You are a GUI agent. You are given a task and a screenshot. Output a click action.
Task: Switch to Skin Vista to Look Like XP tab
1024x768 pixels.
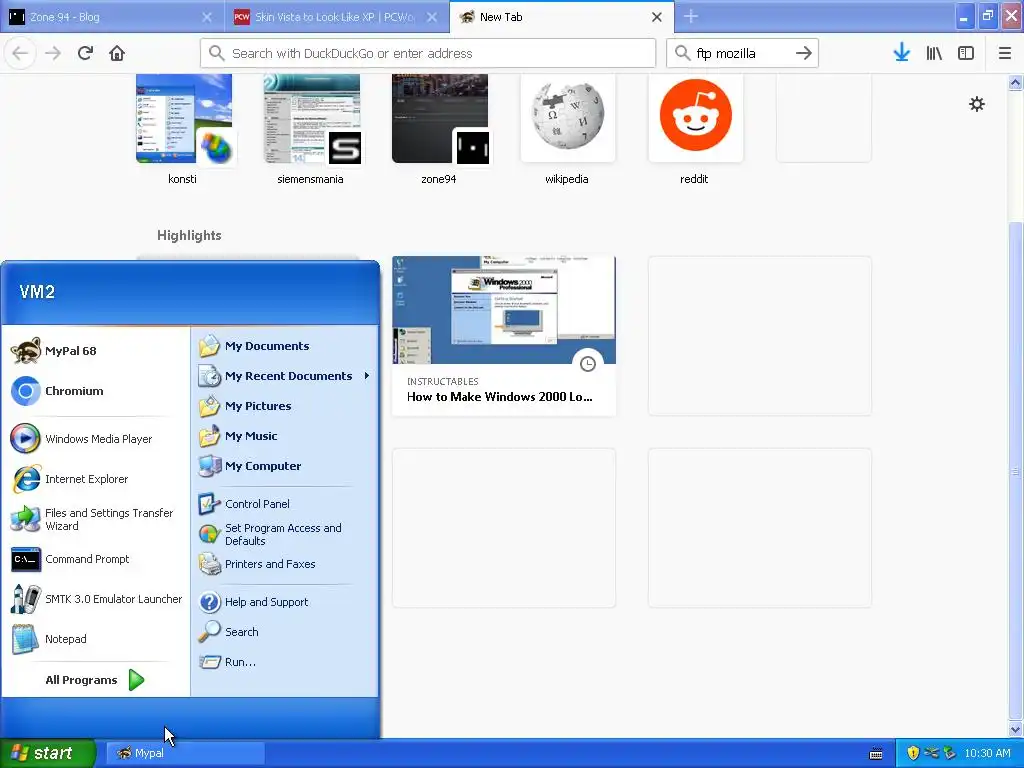pyautogui.click(x=336, y=17)
